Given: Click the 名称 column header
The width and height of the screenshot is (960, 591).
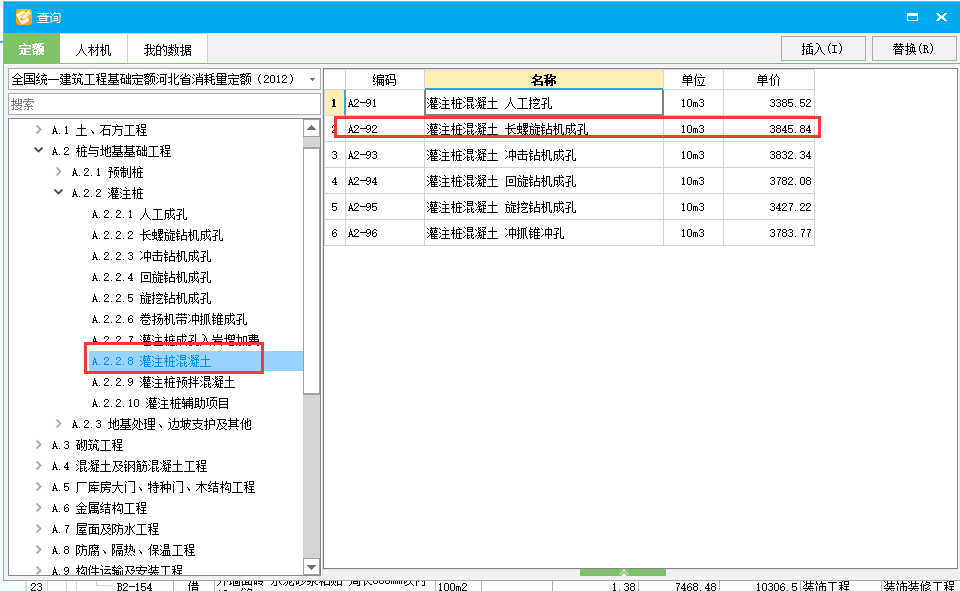Looking at the screenshot, I should tap(544, 80).
